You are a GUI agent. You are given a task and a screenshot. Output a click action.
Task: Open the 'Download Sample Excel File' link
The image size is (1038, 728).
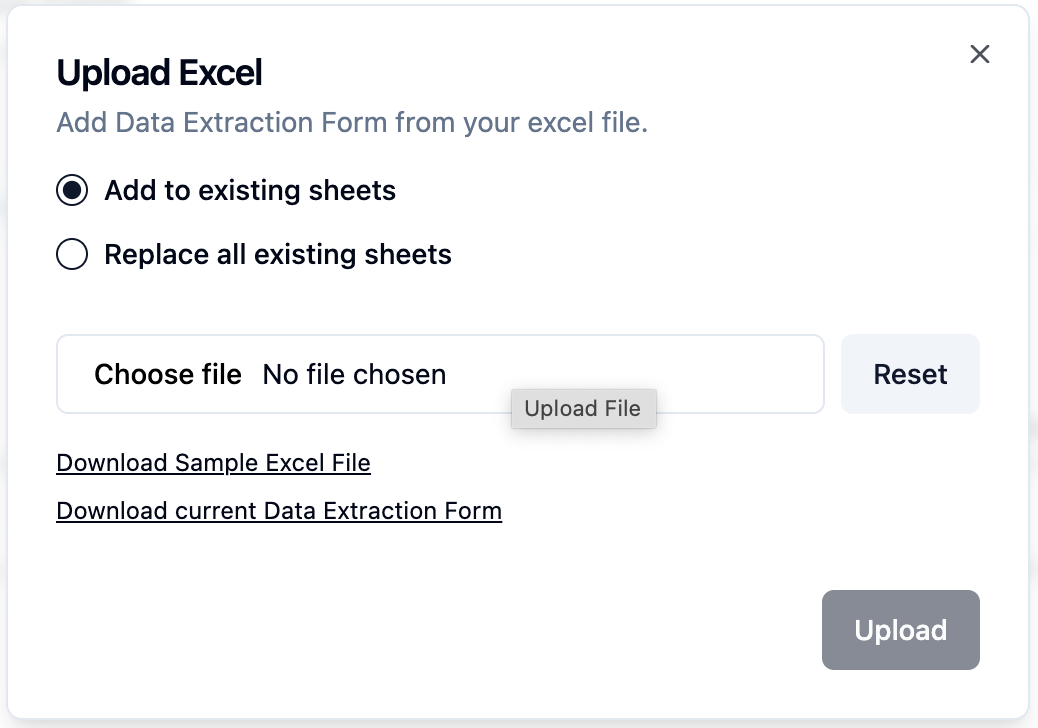213,463
